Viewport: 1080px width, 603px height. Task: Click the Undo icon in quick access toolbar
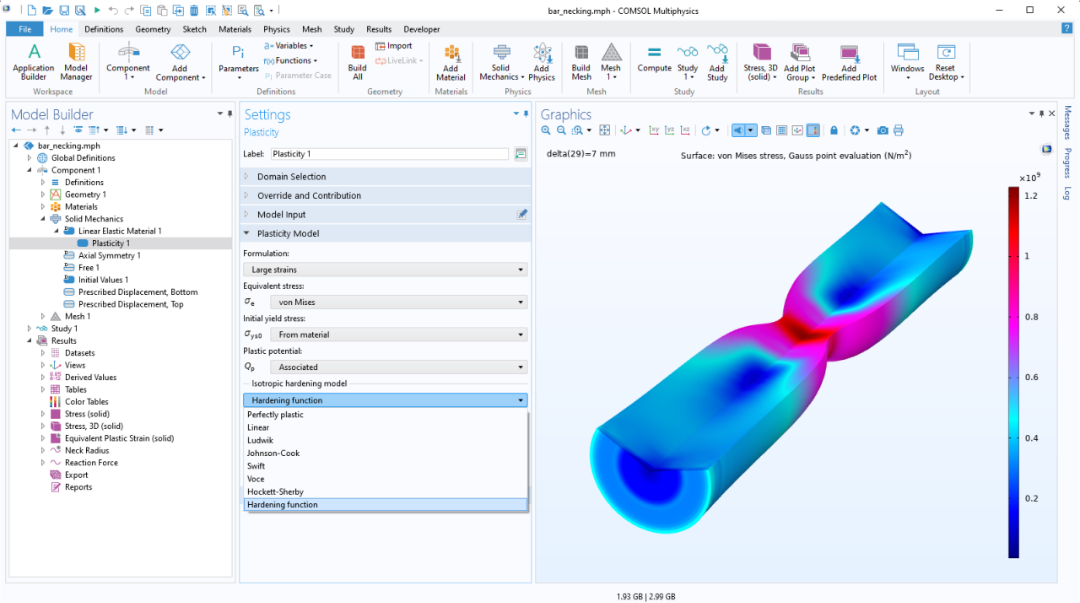pyautogui.click(x=113, y=10)
